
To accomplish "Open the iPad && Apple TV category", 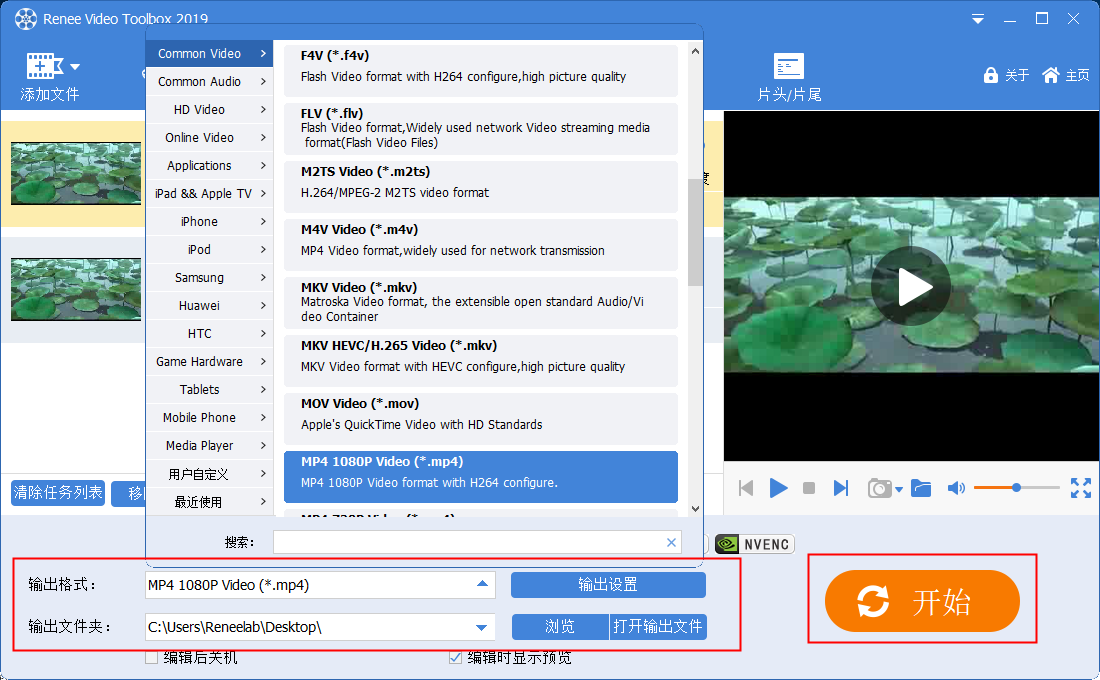I will (x=210, y=194).
